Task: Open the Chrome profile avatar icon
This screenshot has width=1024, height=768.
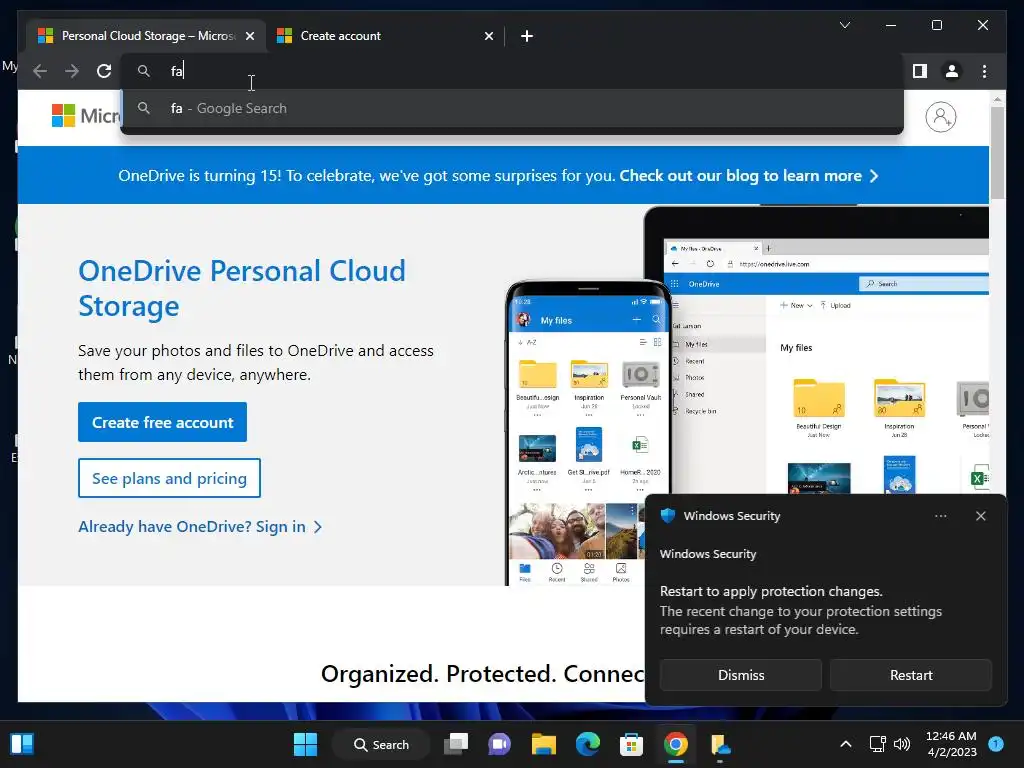Action: click(x=952, y=71)
